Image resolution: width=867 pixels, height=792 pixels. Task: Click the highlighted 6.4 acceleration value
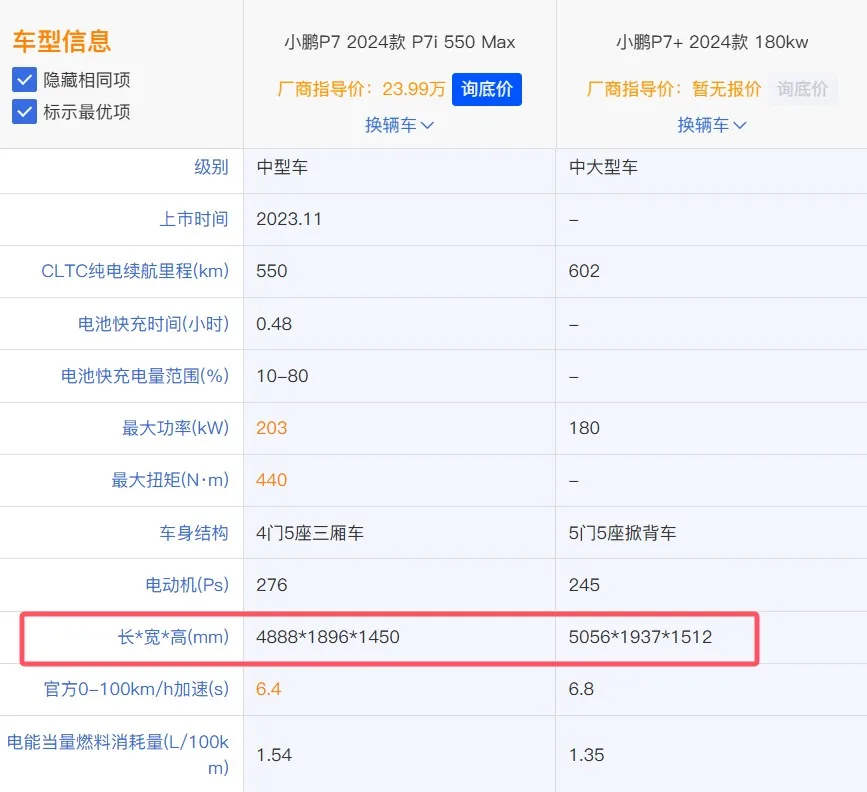[268, 689]
